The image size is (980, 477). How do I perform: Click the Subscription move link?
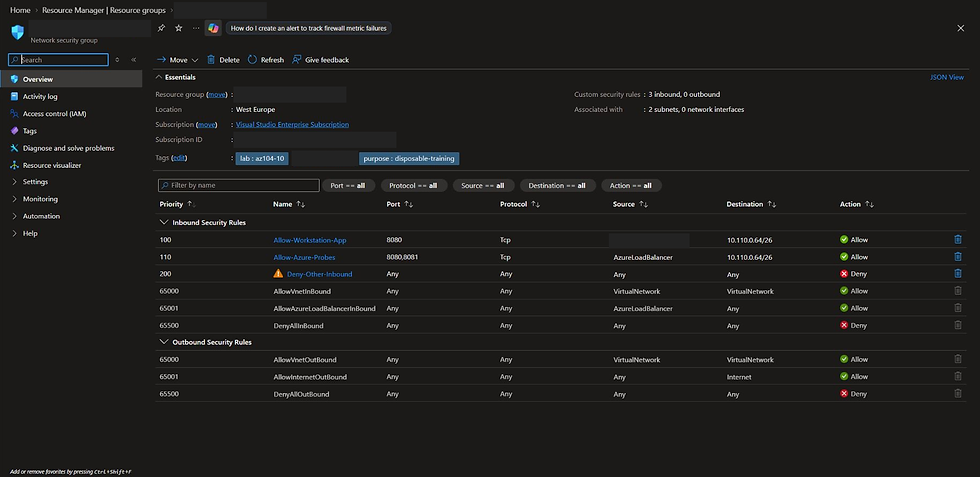(x=207, y=124)
